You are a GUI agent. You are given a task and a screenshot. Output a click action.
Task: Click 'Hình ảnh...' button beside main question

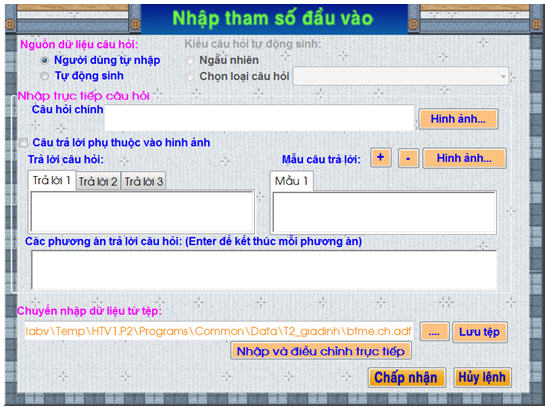(458, 119)
